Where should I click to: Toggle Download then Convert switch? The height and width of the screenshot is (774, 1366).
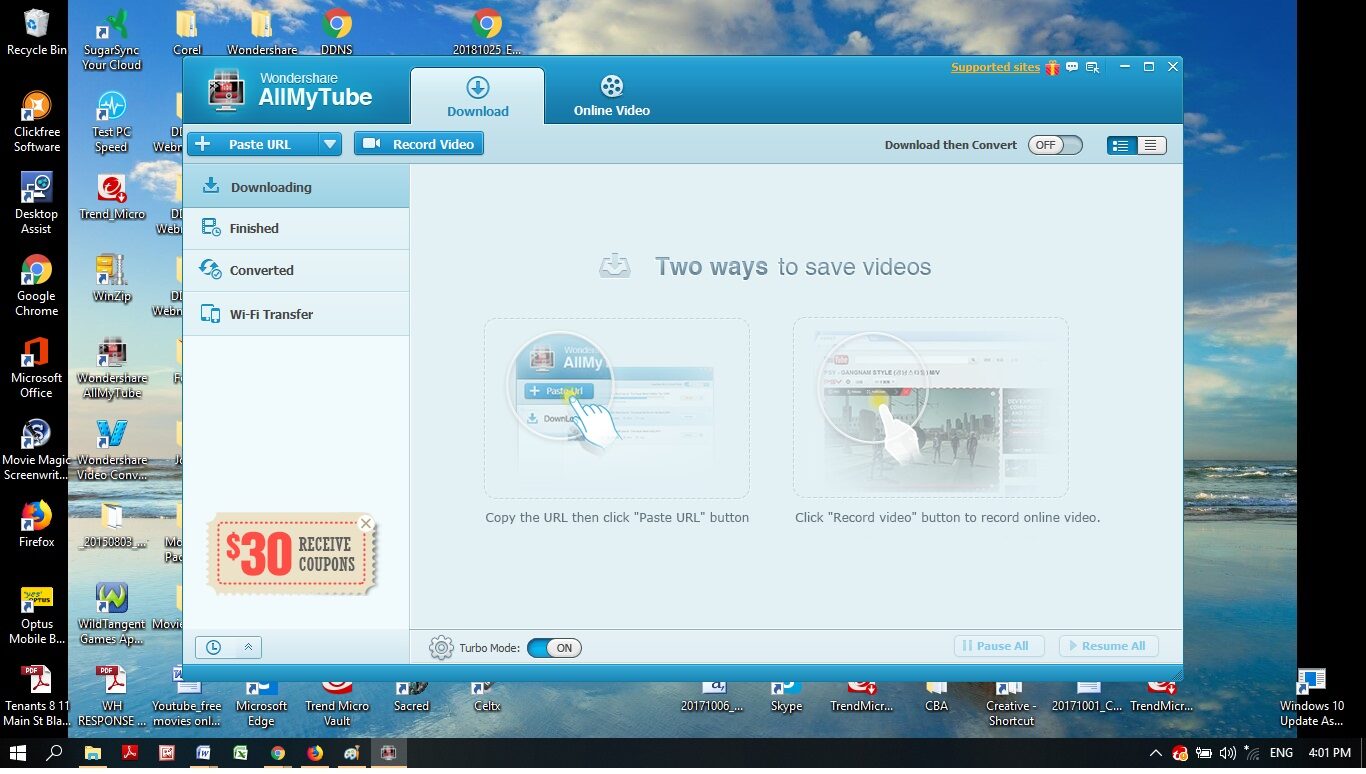coord(1055,145)
